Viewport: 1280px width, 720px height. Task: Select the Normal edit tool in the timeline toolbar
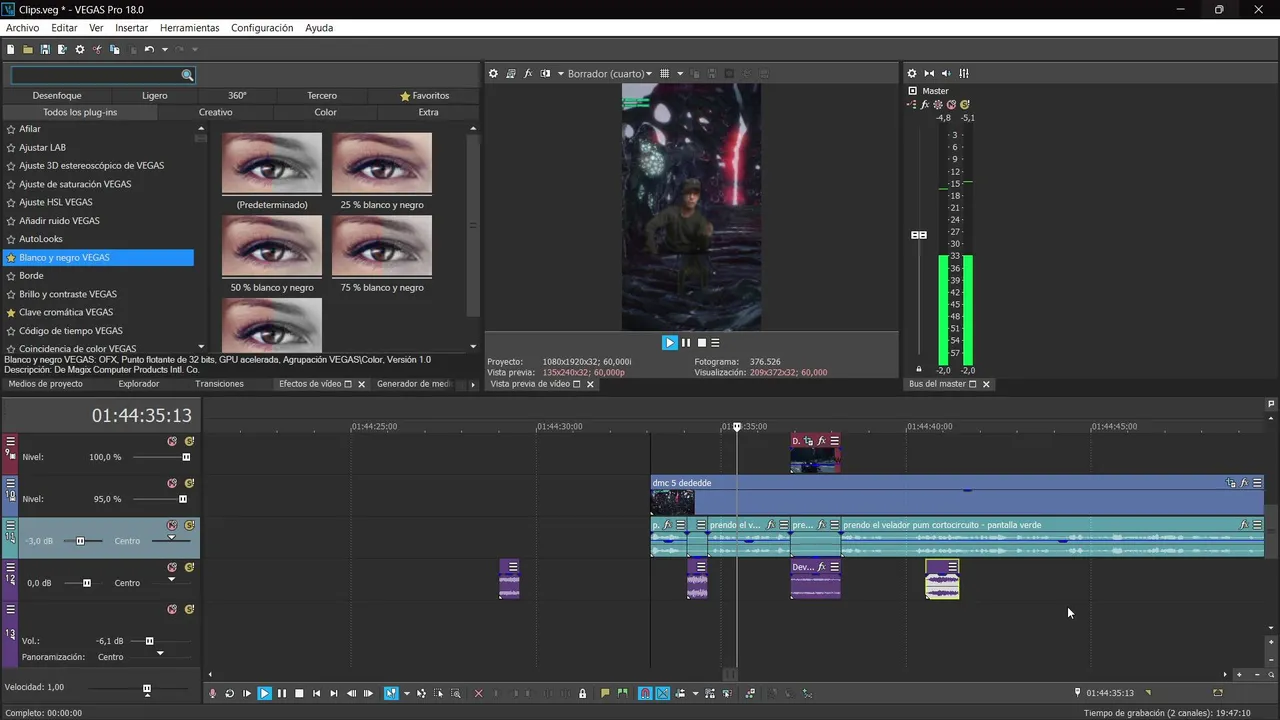391,693
